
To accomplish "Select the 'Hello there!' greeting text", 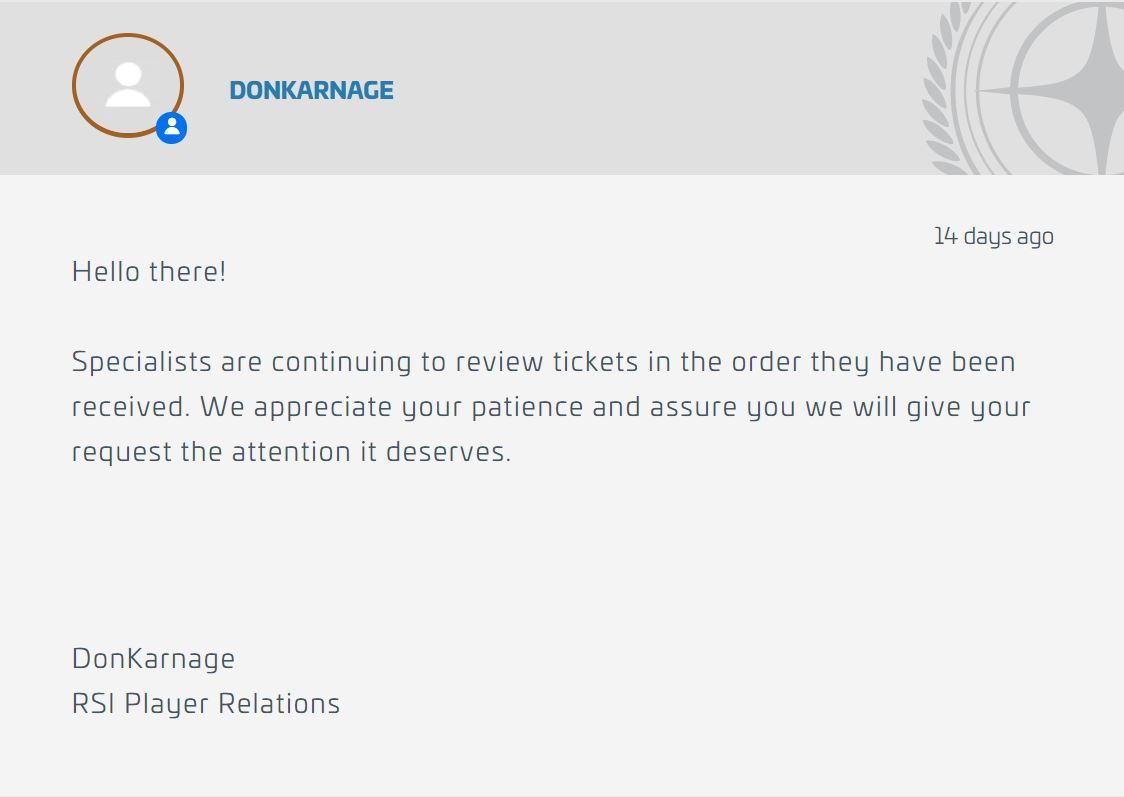I will [x=149, y=272].
